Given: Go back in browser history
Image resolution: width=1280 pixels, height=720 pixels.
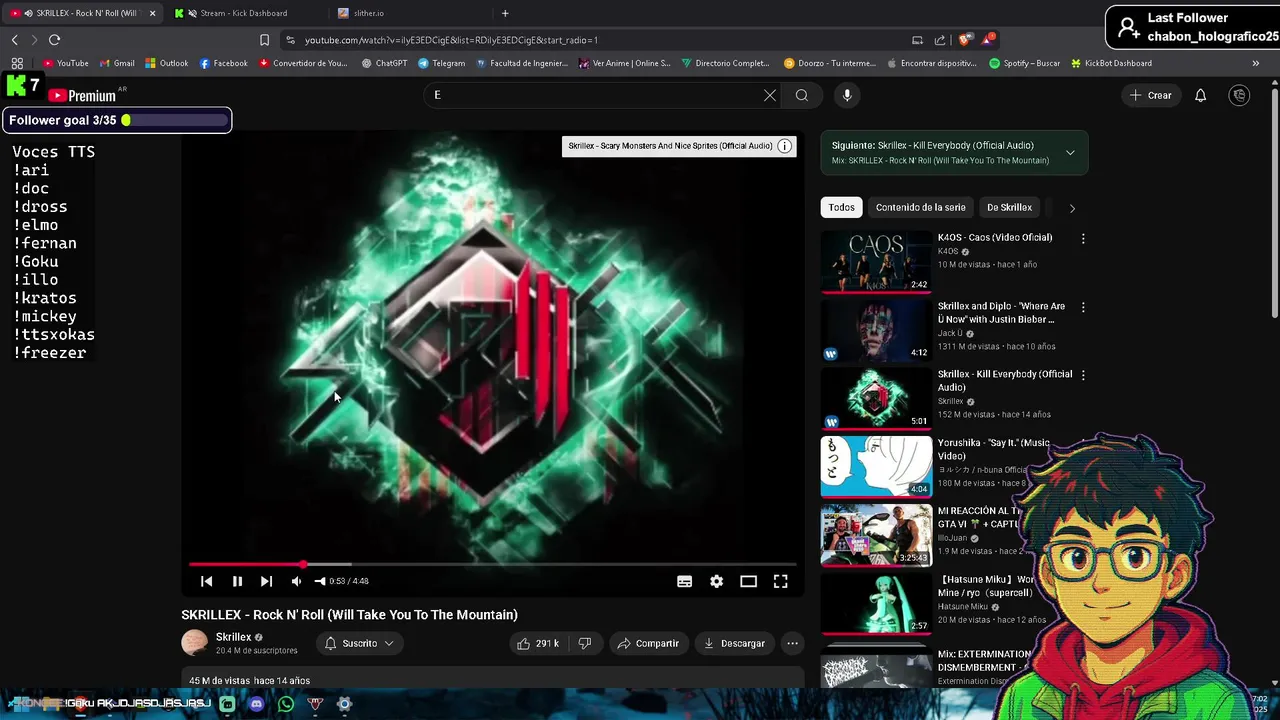Looking at the screenshot, I should click(14, 40).
